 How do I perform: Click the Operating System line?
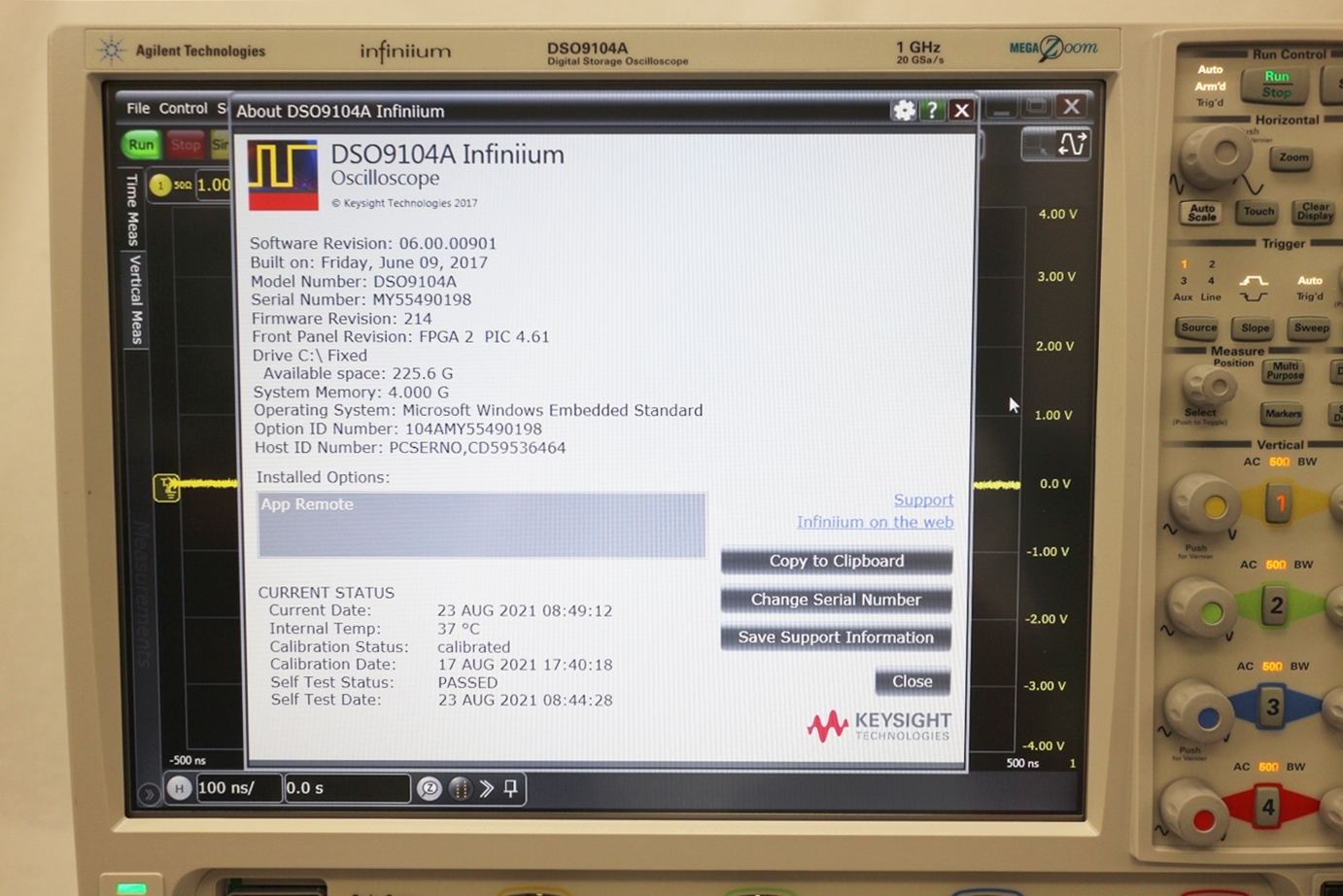pos(478,410)
